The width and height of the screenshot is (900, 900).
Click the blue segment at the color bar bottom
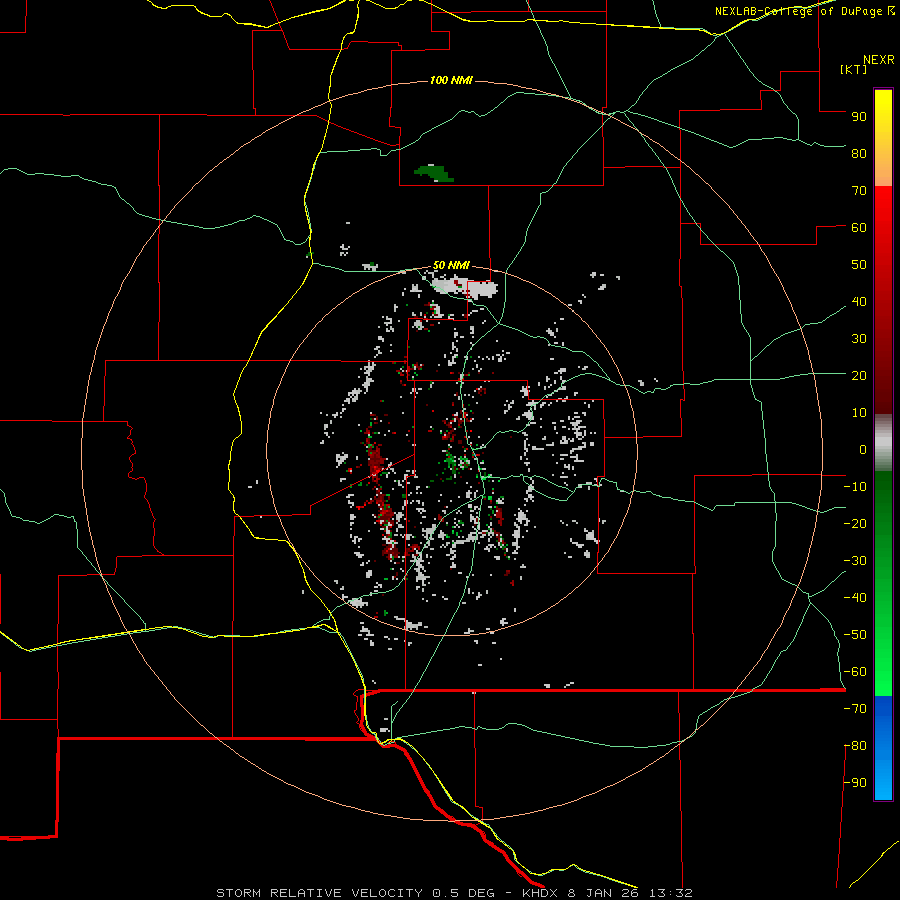[x=883, y=748]
